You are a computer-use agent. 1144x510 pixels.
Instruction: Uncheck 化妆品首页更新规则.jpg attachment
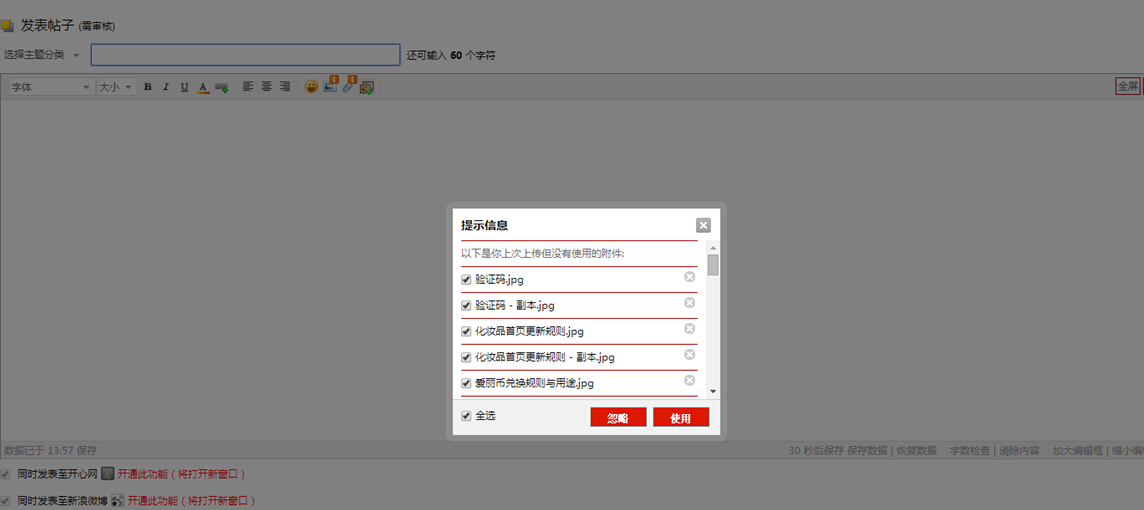click(x=466, y=331)
